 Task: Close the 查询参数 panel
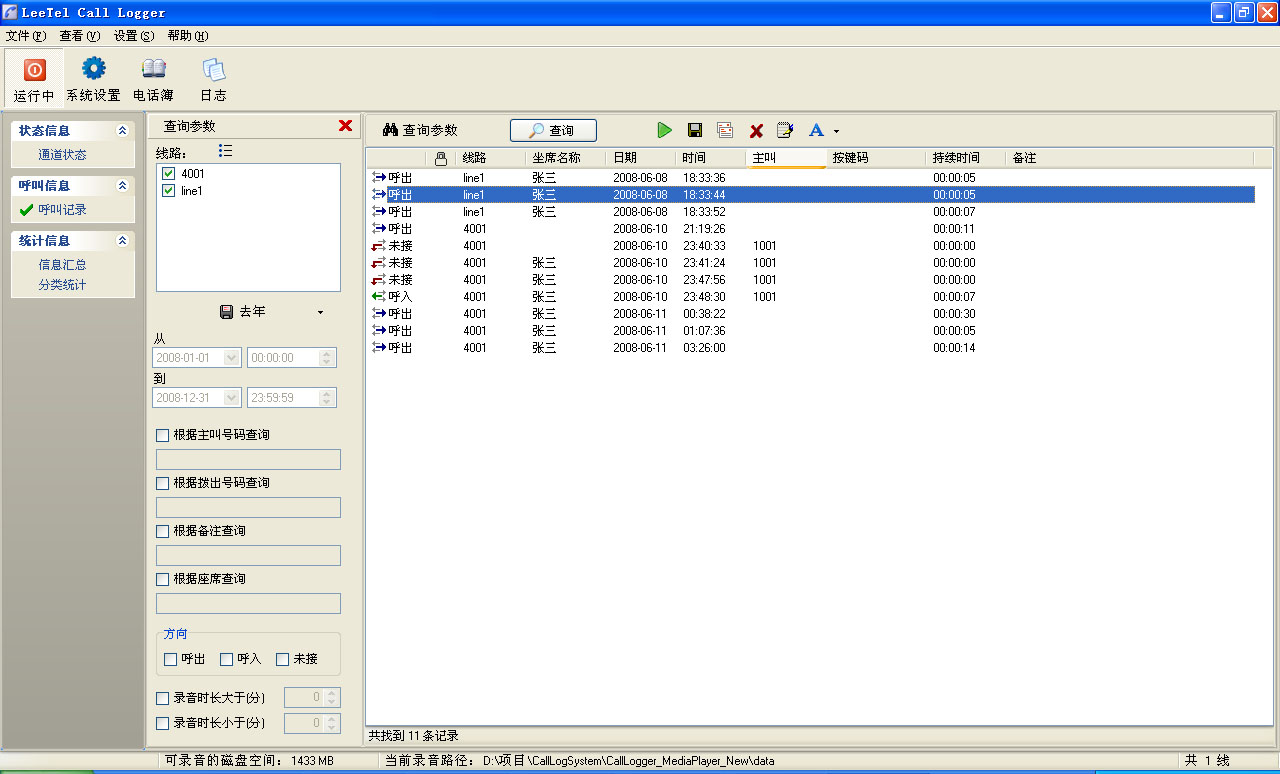(x=345, y=126)
